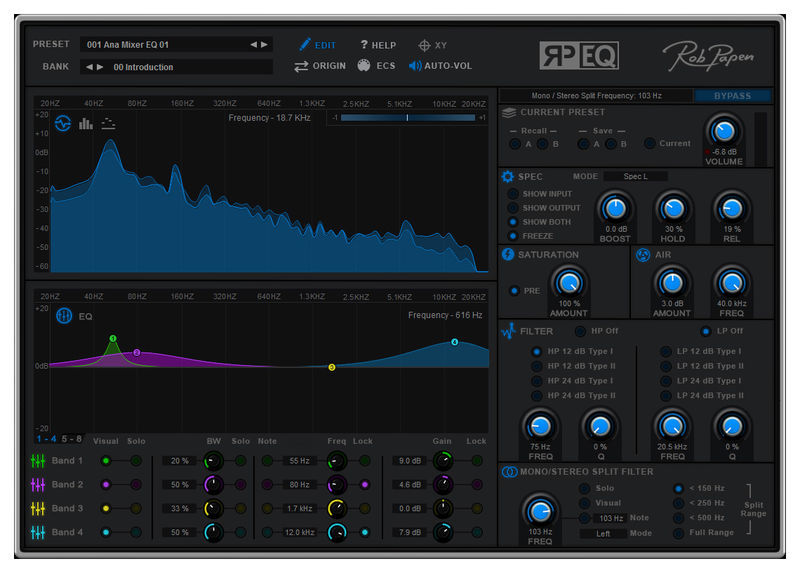Click the Band 4 Freq value 12.0 kHz

pyautogui.click(x=299, y=532)
